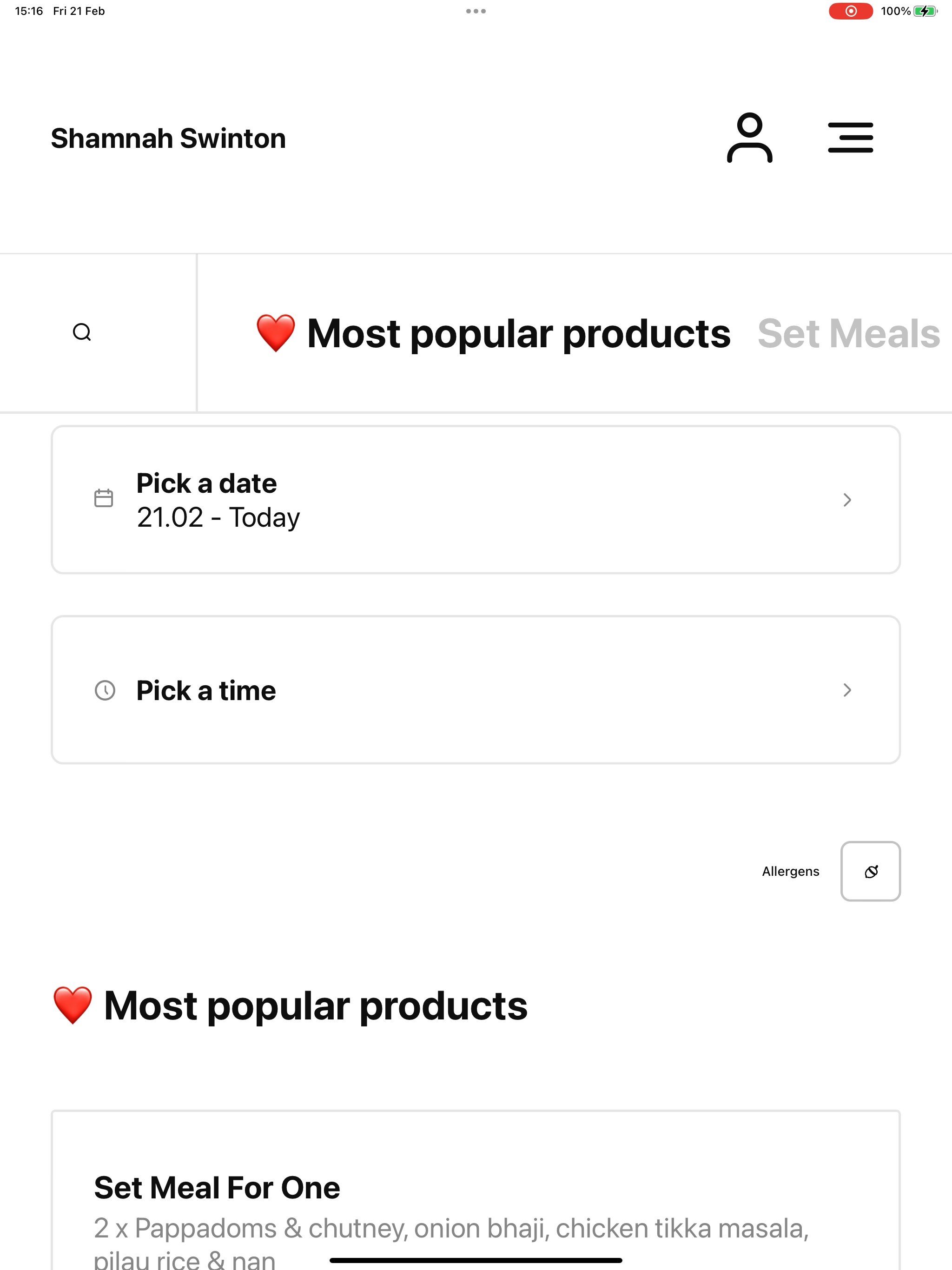Tap the three-dot multitasking control

coord(476,11)
